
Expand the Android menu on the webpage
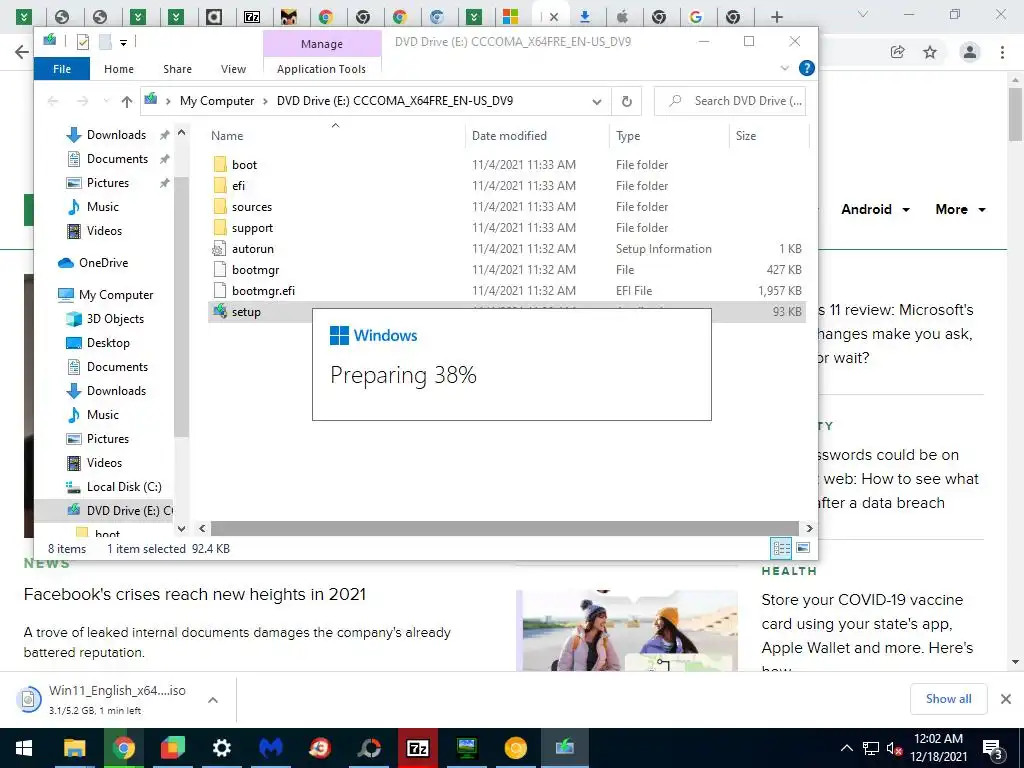pos(875,210)
